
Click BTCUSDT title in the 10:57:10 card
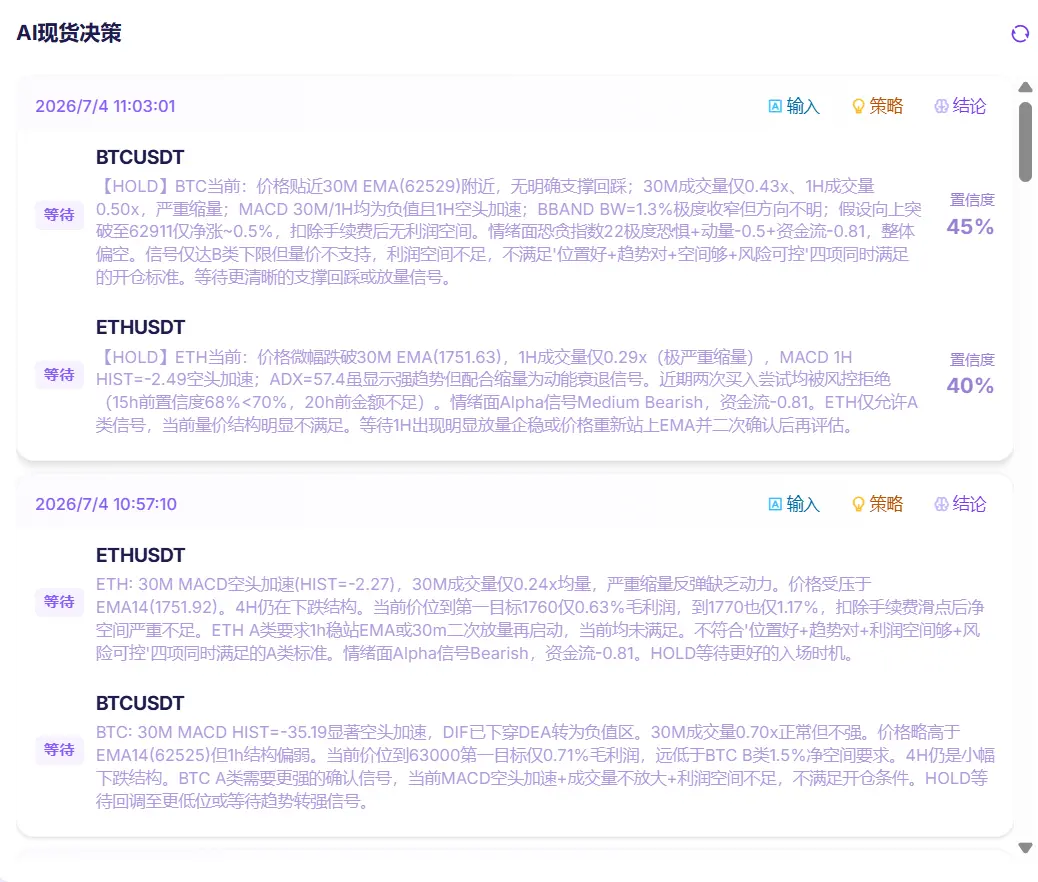[x=140, y=703]
